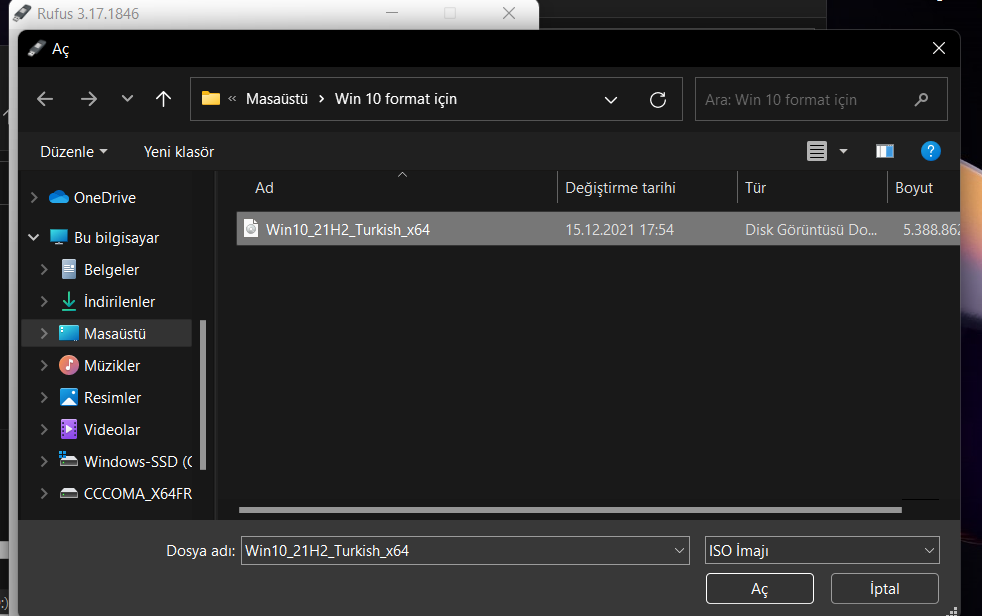
Task: Open the CCCOMA_X64FR drive
Action: tap(138, 493)
